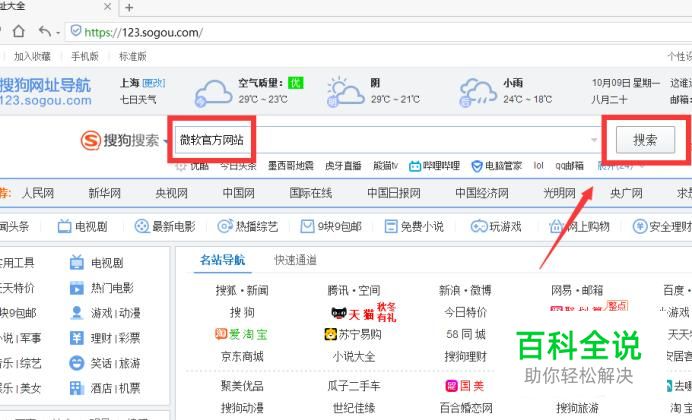Screen dimensions: 692x420
Task: Select the 名站导航 tab
Action: click(222, 260)
